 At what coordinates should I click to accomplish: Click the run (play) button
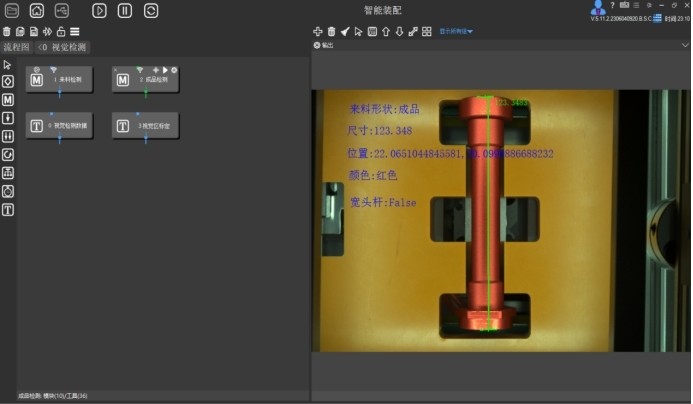(x=99, y=10)
